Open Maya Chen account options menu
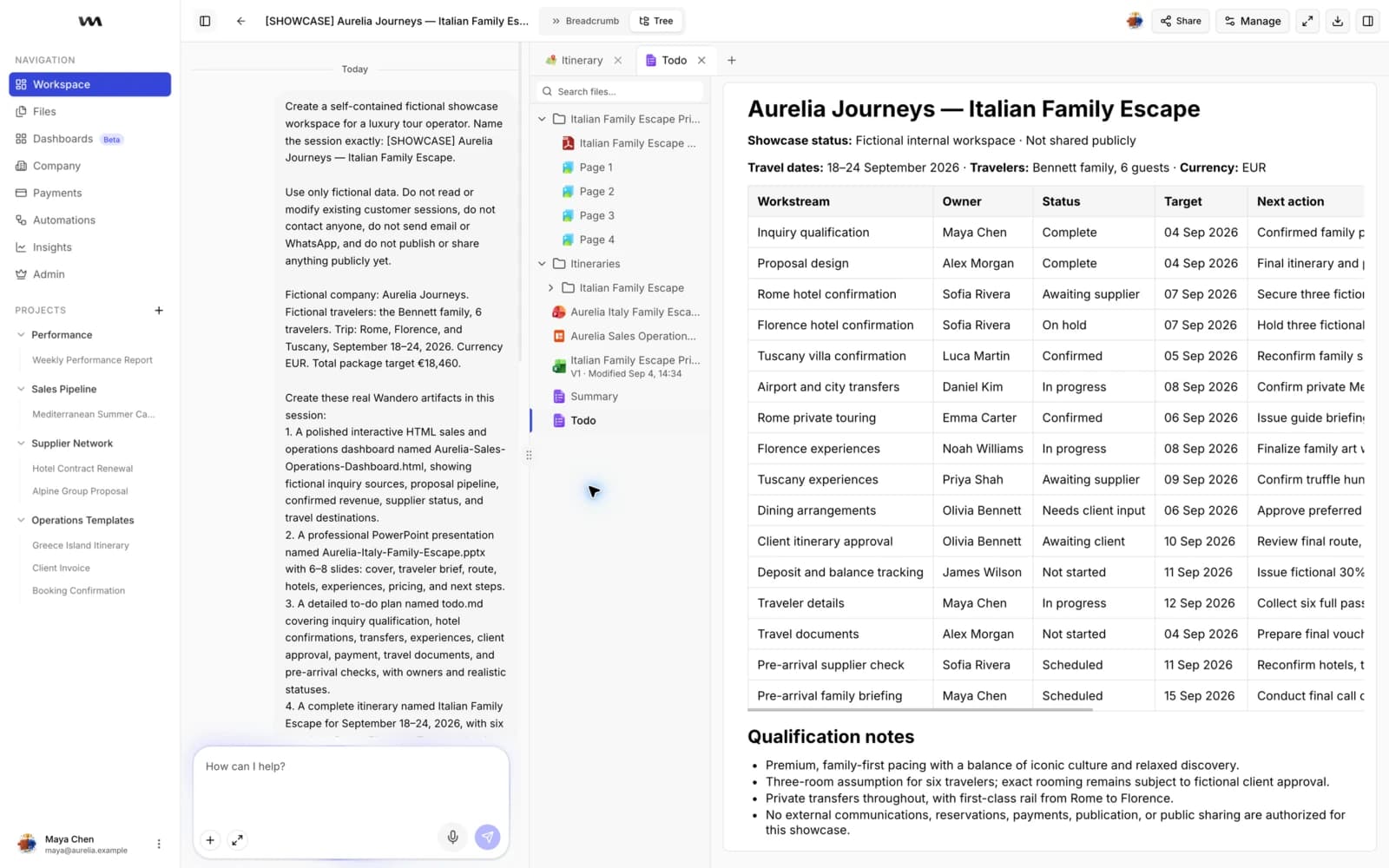Image resolution: width=1389 pixels, height=868 pixels. click(158, 844)
